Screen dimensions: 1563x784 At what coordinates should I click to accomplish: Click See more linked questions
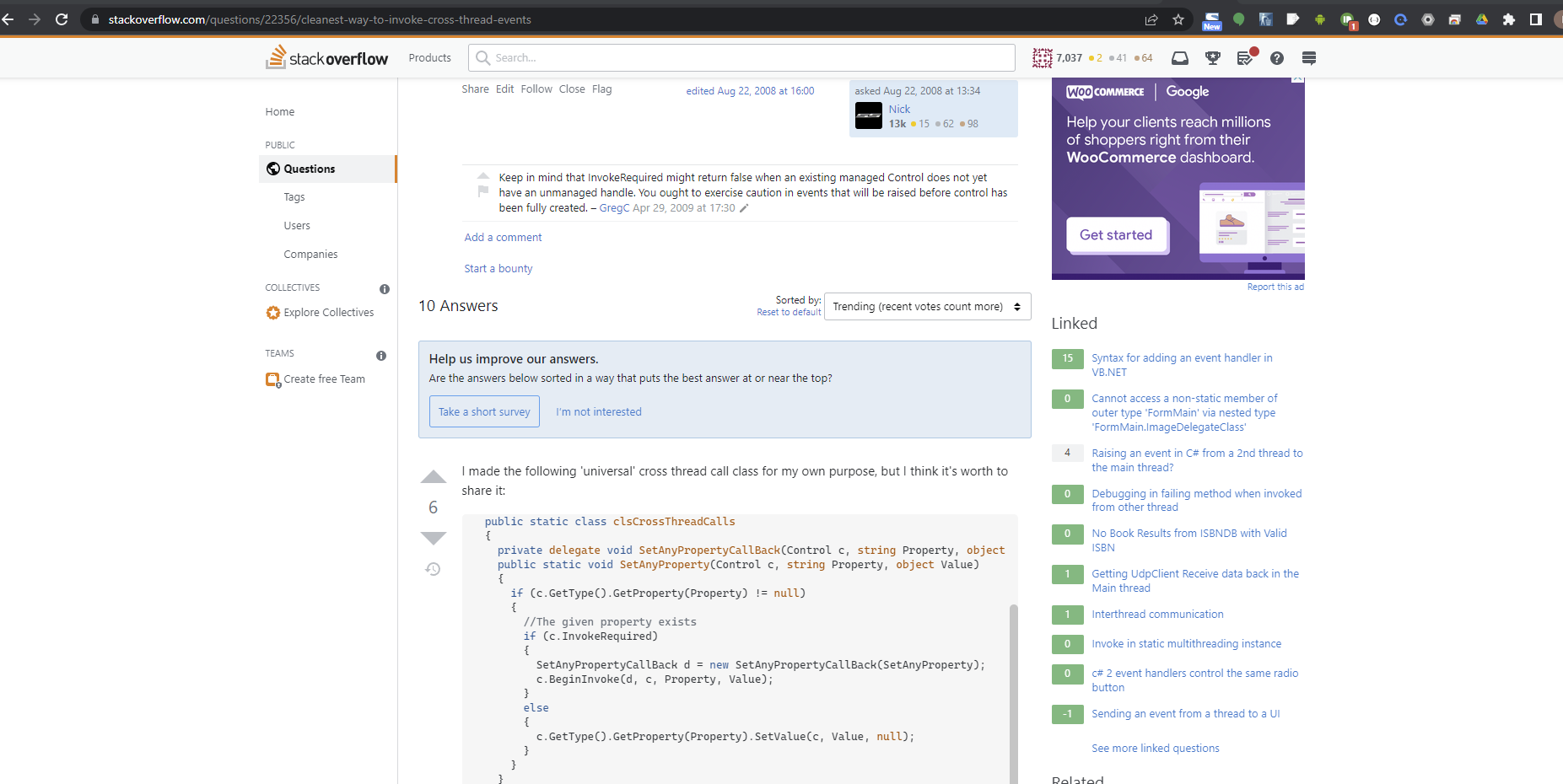coord(1155,749)
